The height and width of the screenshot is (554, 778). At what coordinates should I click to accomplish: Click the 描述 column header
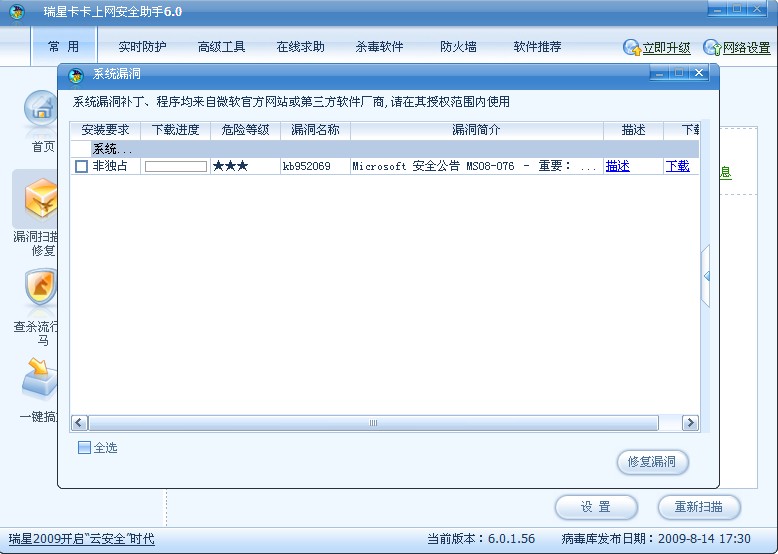(x=634, y=130)
